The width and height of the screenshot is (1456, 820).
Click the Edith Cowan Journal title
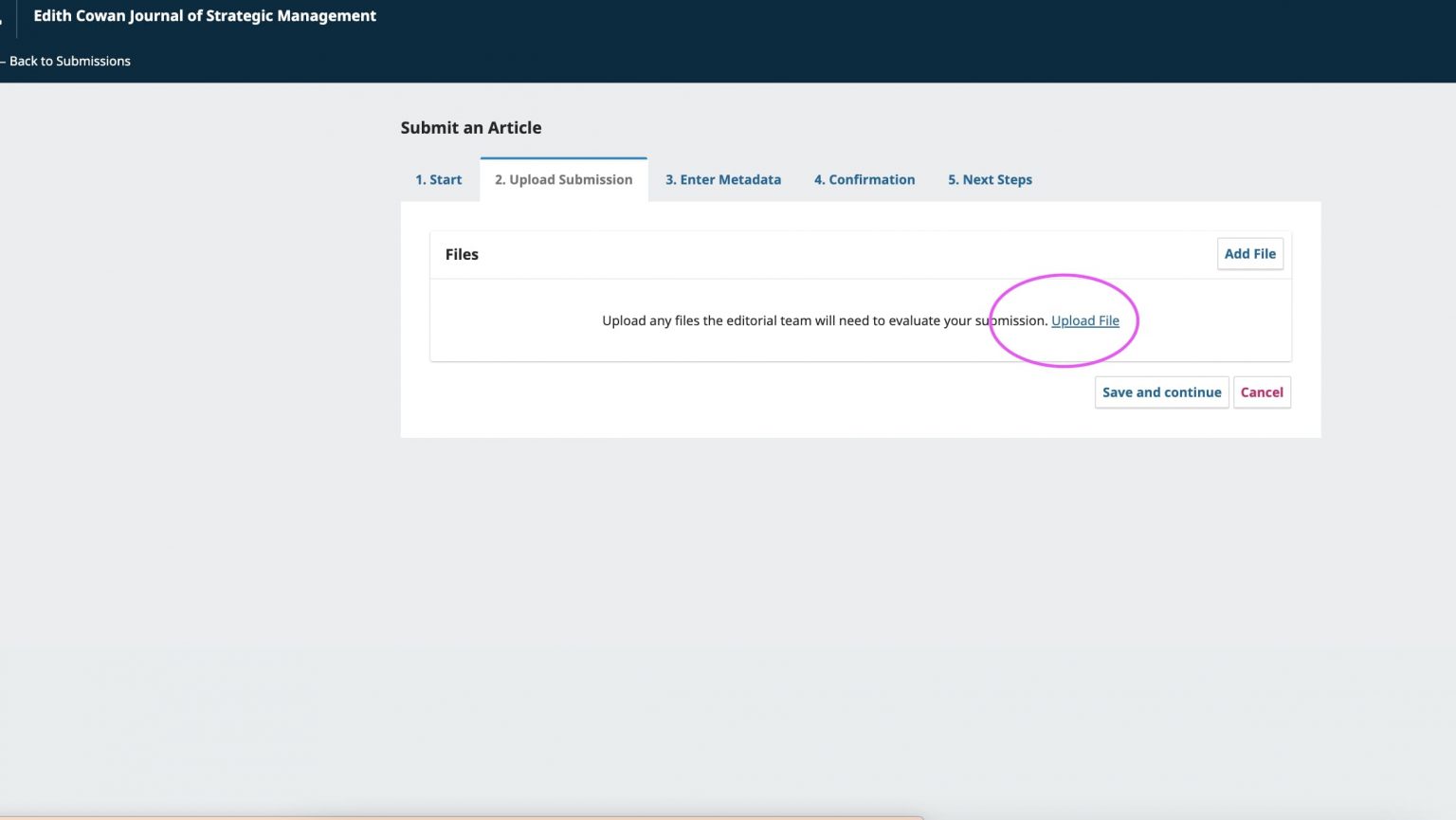point(205,16)
